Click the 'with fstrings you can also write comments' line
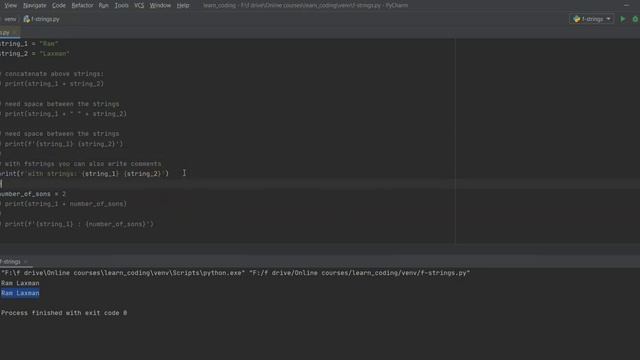 tap(81, 164)
